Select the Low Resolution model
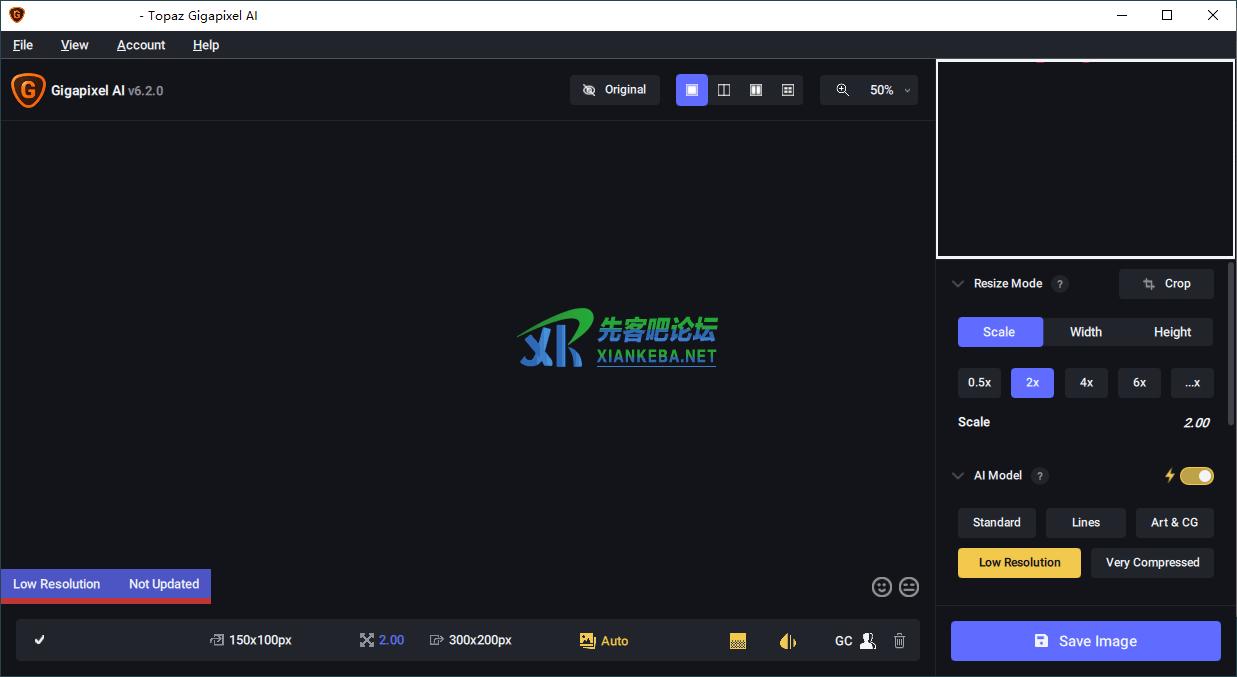 point(1019,562)
